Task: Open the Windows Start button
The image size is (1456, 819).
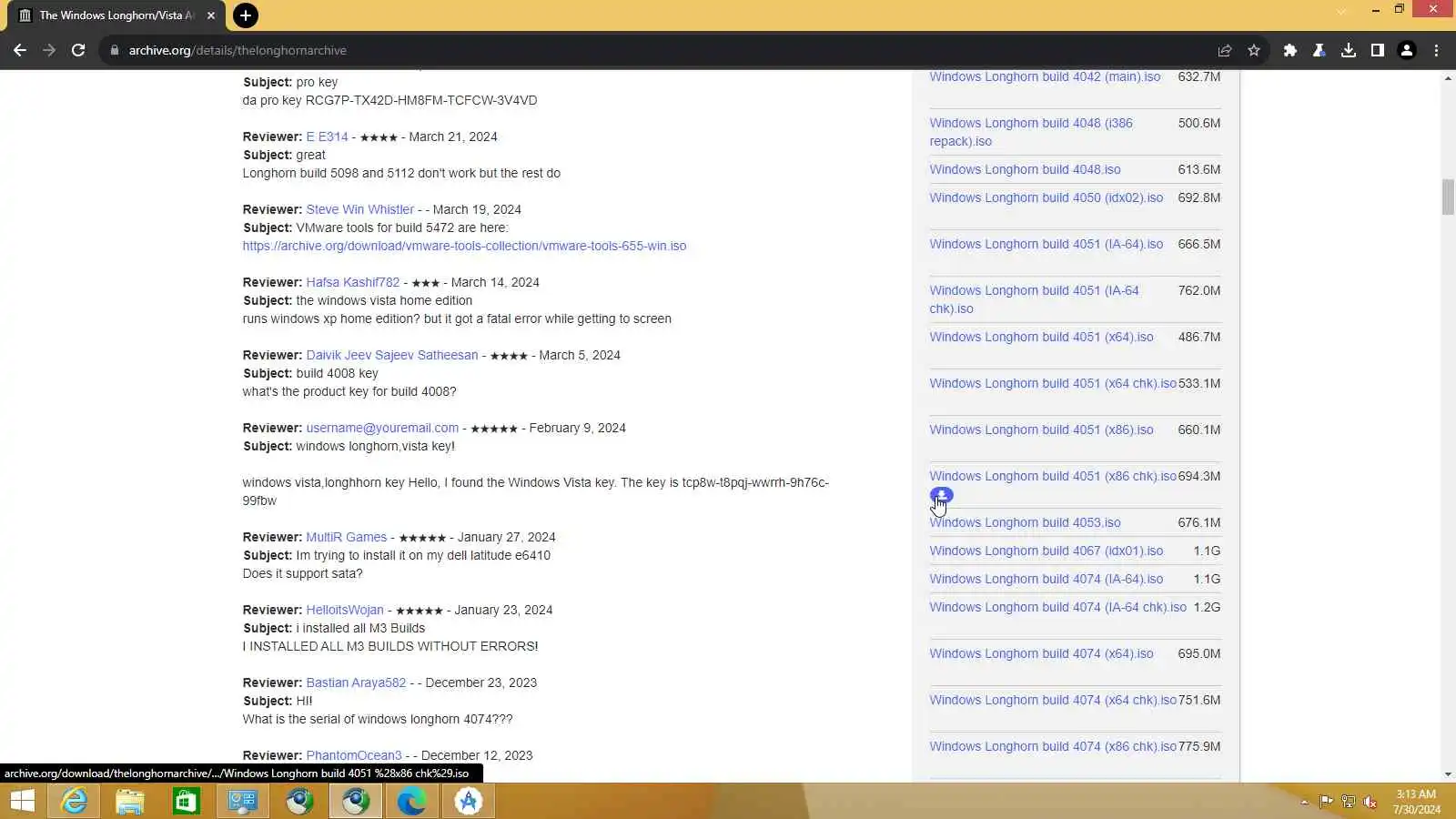Action: pos(22,801)
